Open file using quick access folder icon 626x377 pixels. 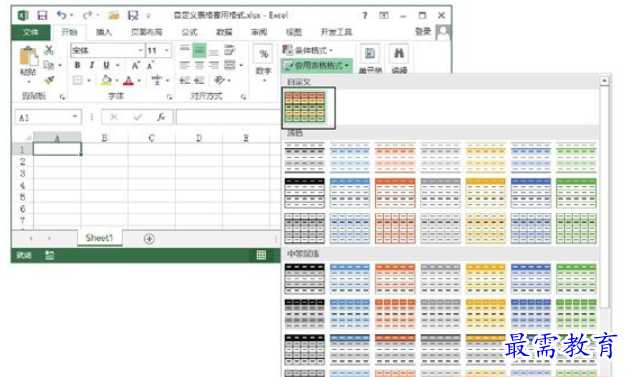pos(114,16)
